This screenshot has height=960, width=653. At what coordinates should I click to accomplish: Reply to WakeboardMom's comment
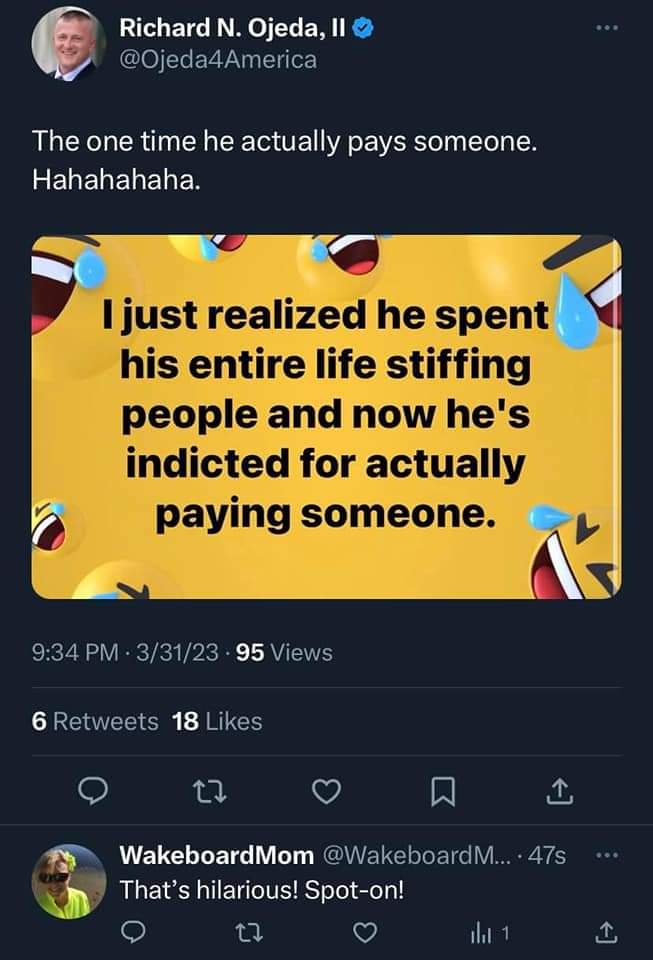(133, 932)
